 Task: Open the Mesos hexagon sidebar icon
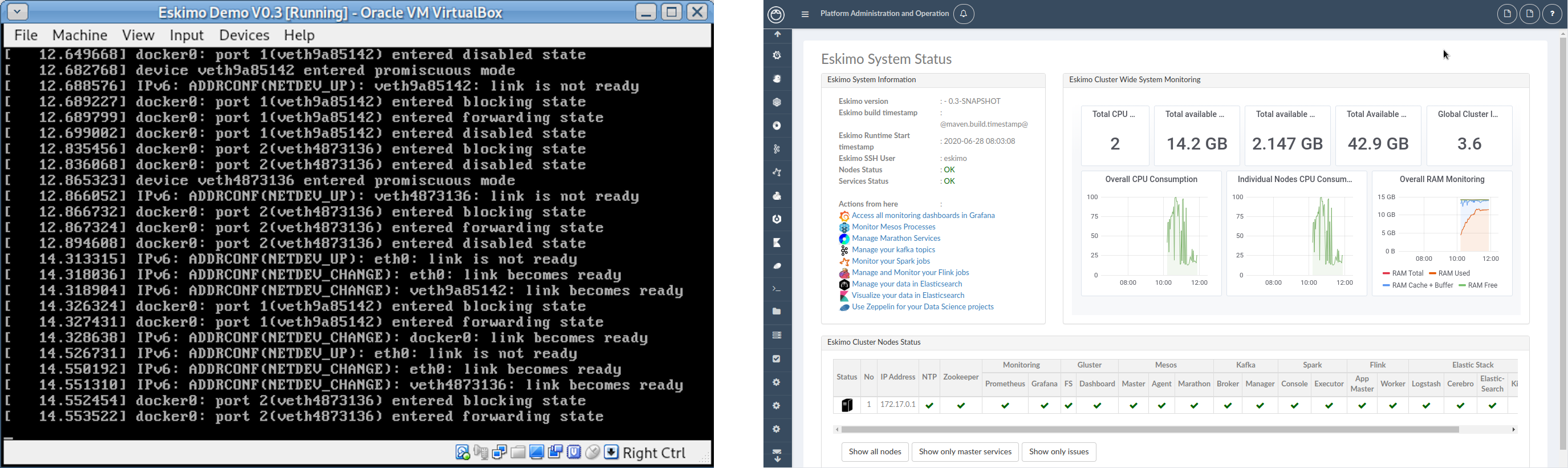pyautogui.click(x=777, y=102)
